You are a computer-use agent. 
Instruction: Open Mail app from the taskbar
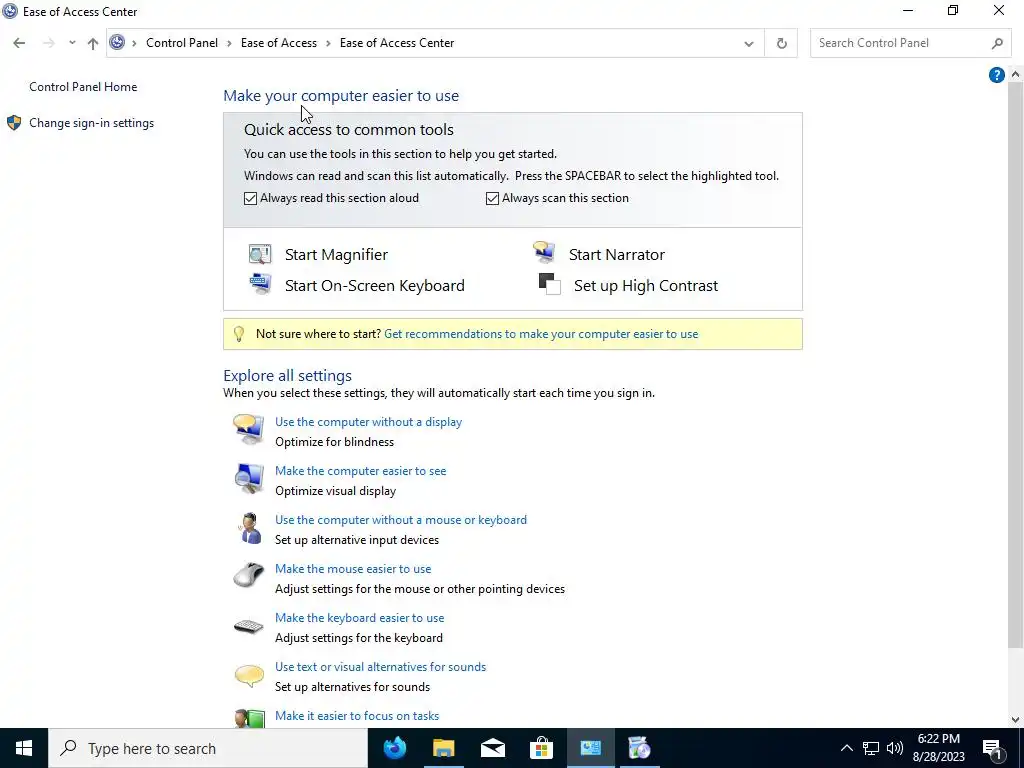493,748
